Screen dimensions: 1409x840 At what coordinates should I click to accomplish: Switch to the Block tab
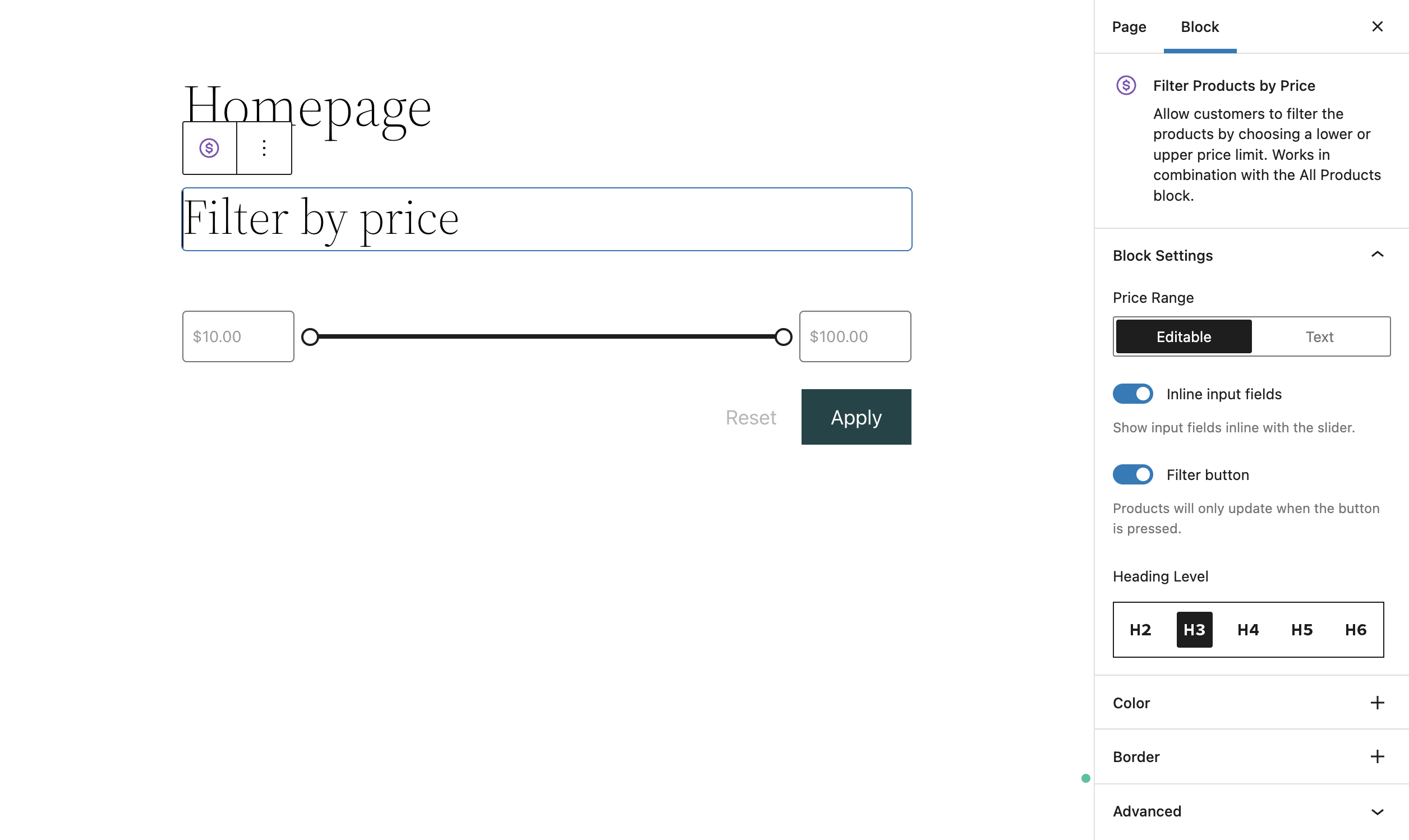click(x=1200, y=26)
